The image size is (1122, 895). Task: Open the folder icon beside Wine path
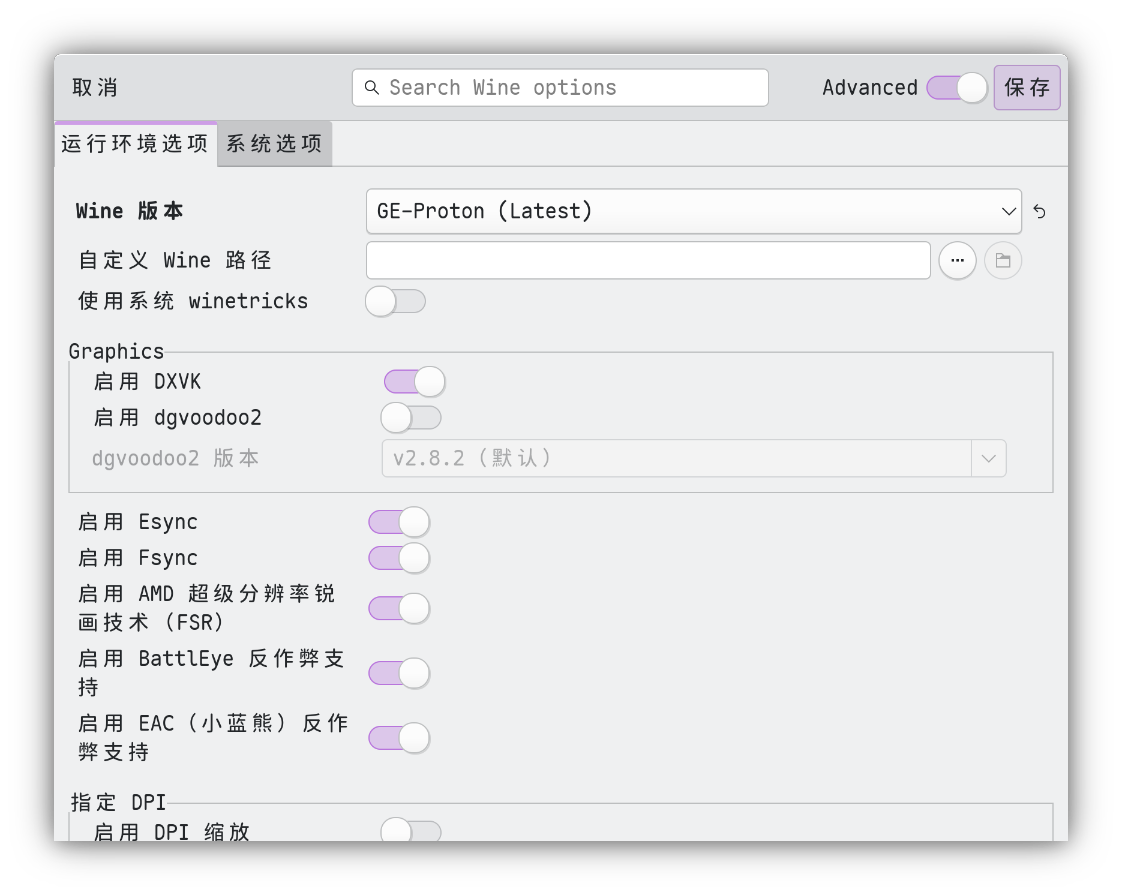pos(1003,261)
